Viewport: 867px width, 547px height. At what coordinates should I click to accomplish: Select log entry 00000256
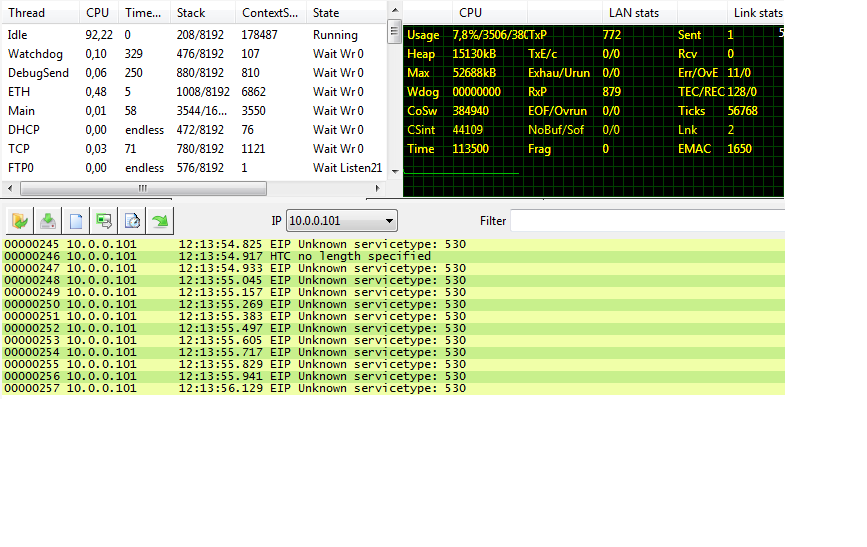(x=394, y=376)
